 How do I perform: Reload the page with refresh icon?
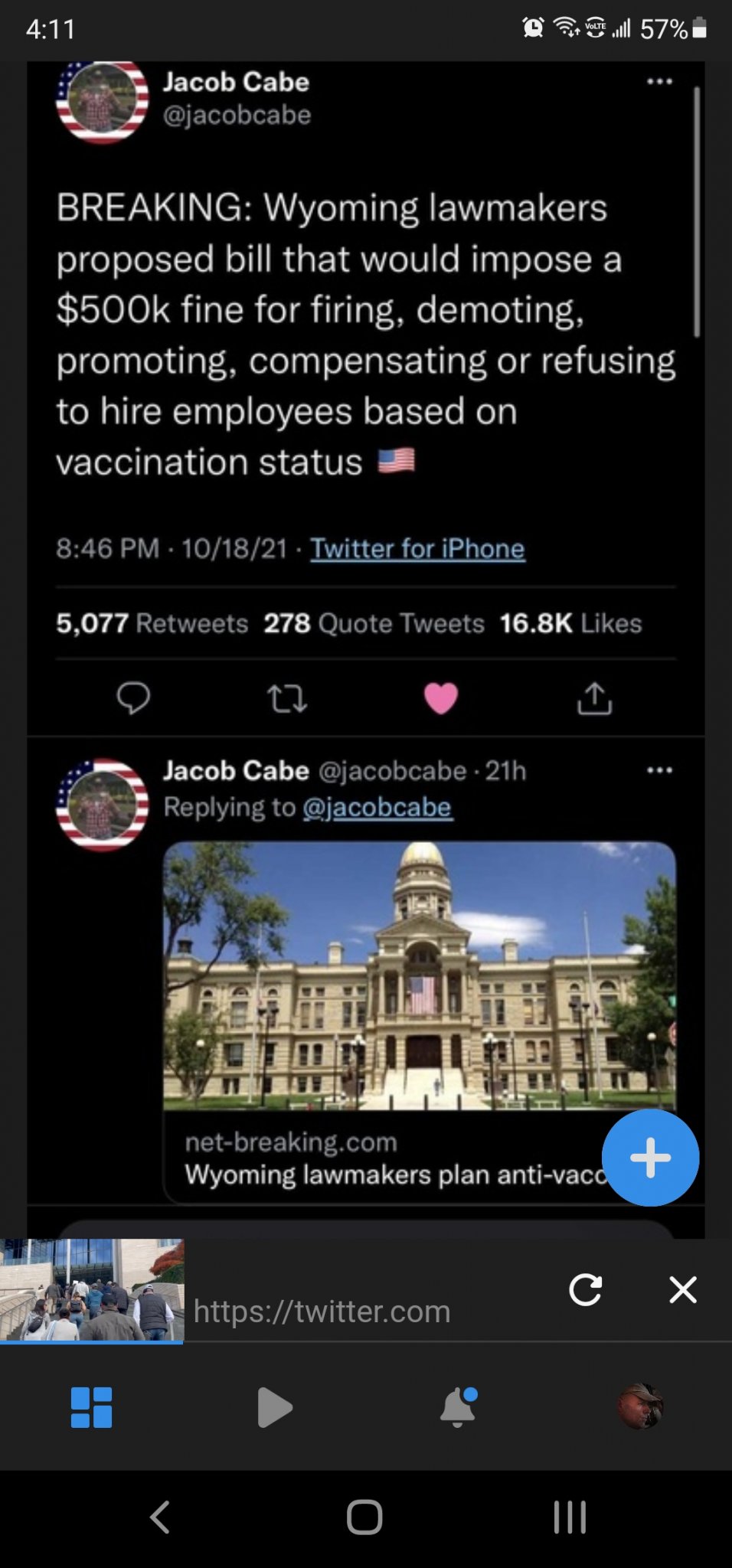(x=586, y=1290)
